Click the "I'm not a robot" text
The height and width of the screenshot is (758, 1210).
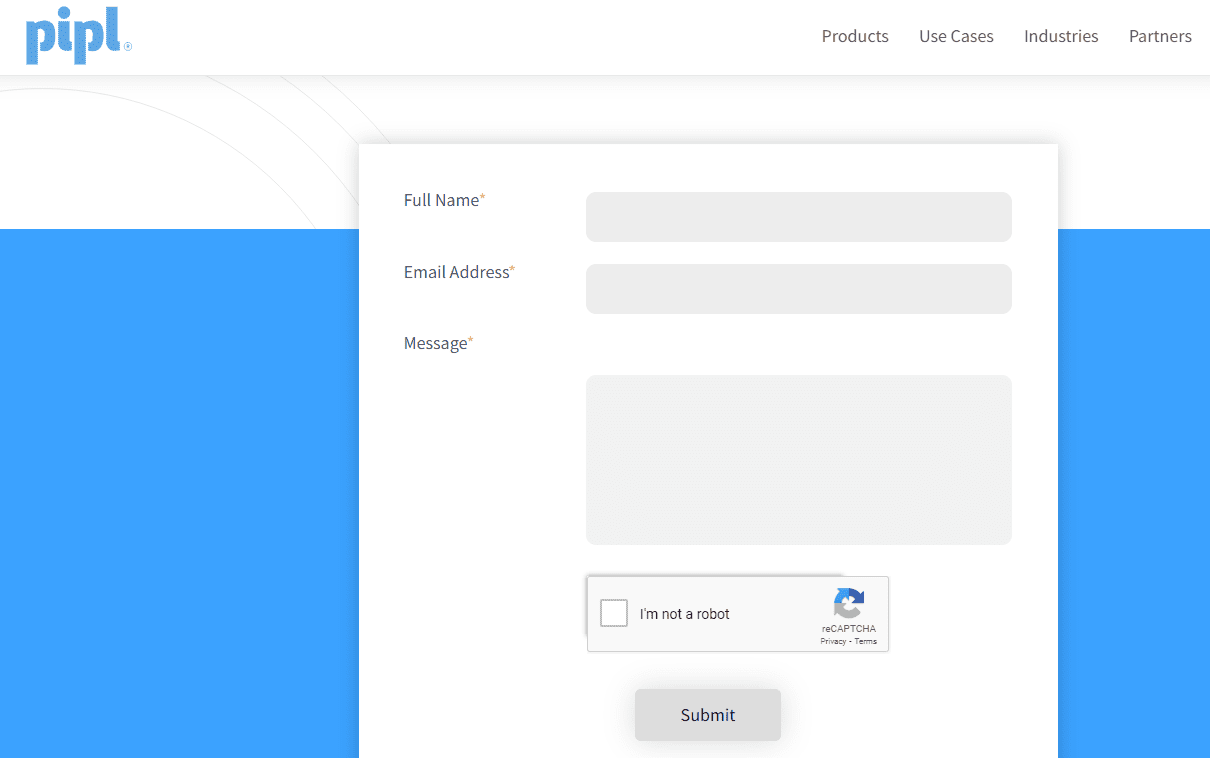click(x=685, y=614)
